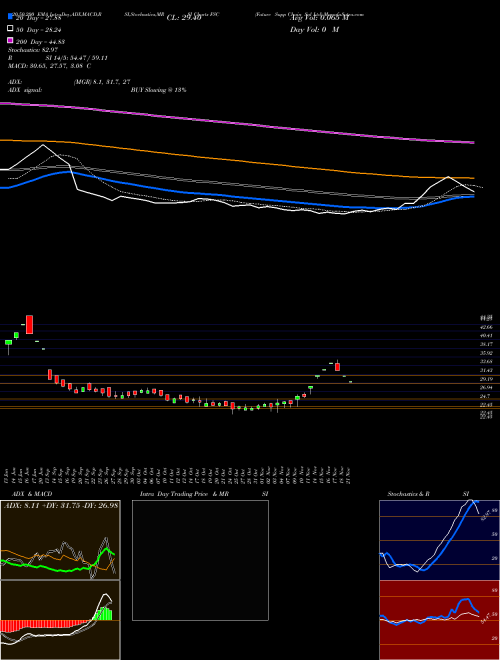This screenshot has height=660, width=500.
Task: Click the red RSI chart panel
Action: [x=439, y=620]
